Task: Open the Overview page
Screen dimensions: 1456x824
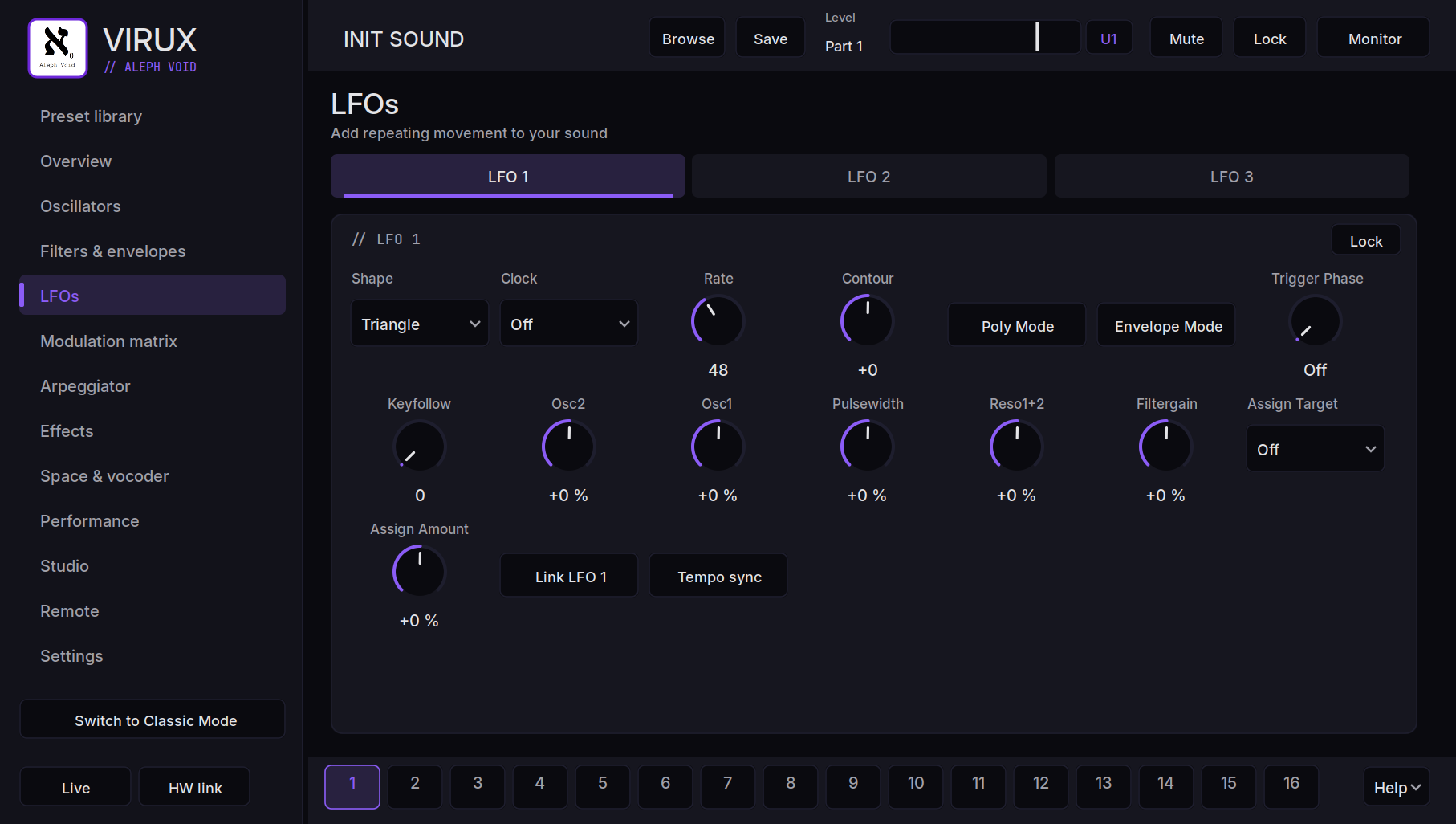Action: click(x=153, y=161)
